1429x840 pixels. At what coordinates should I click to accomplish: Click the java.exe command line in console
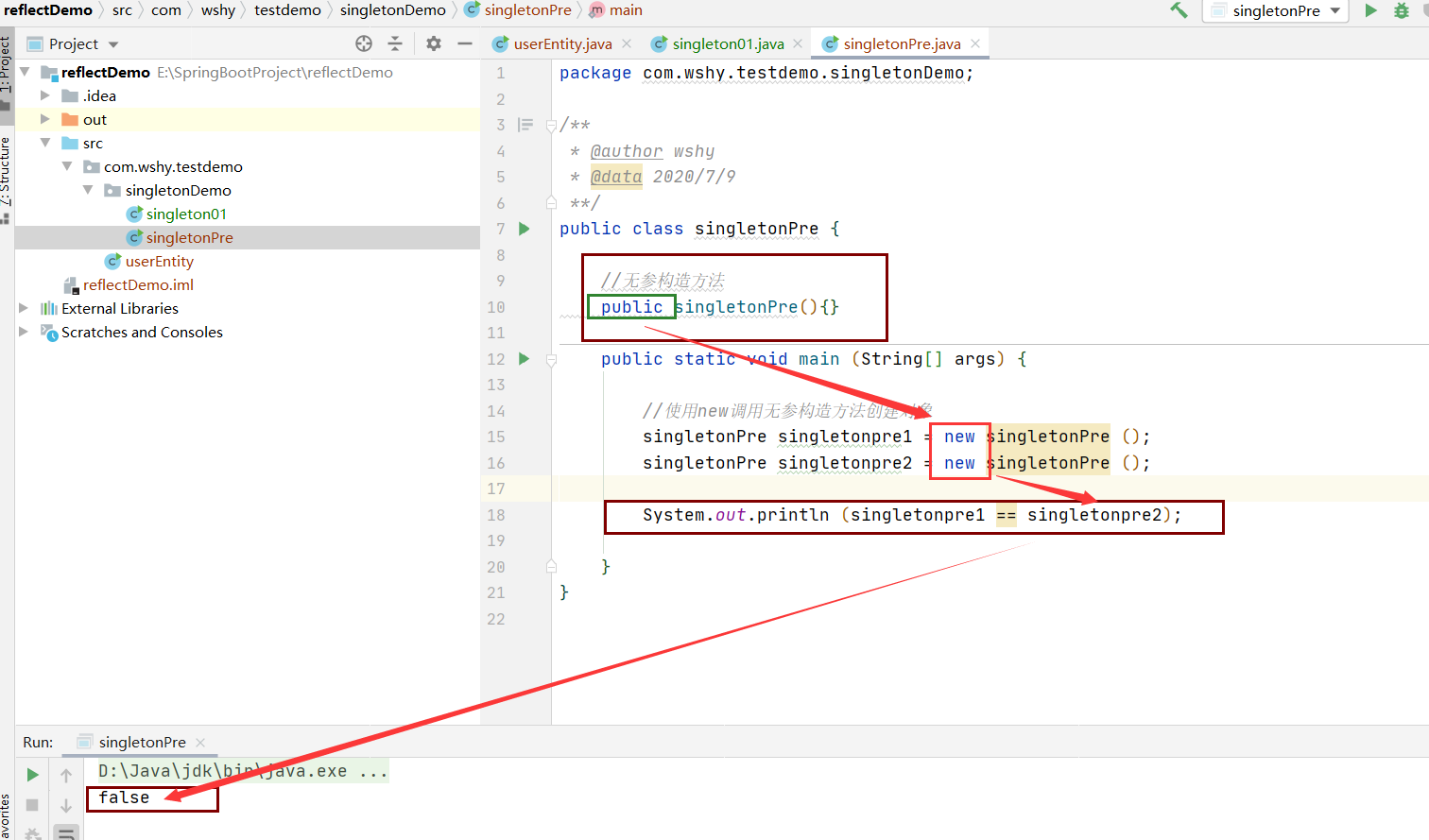click(x=243, y=771)
